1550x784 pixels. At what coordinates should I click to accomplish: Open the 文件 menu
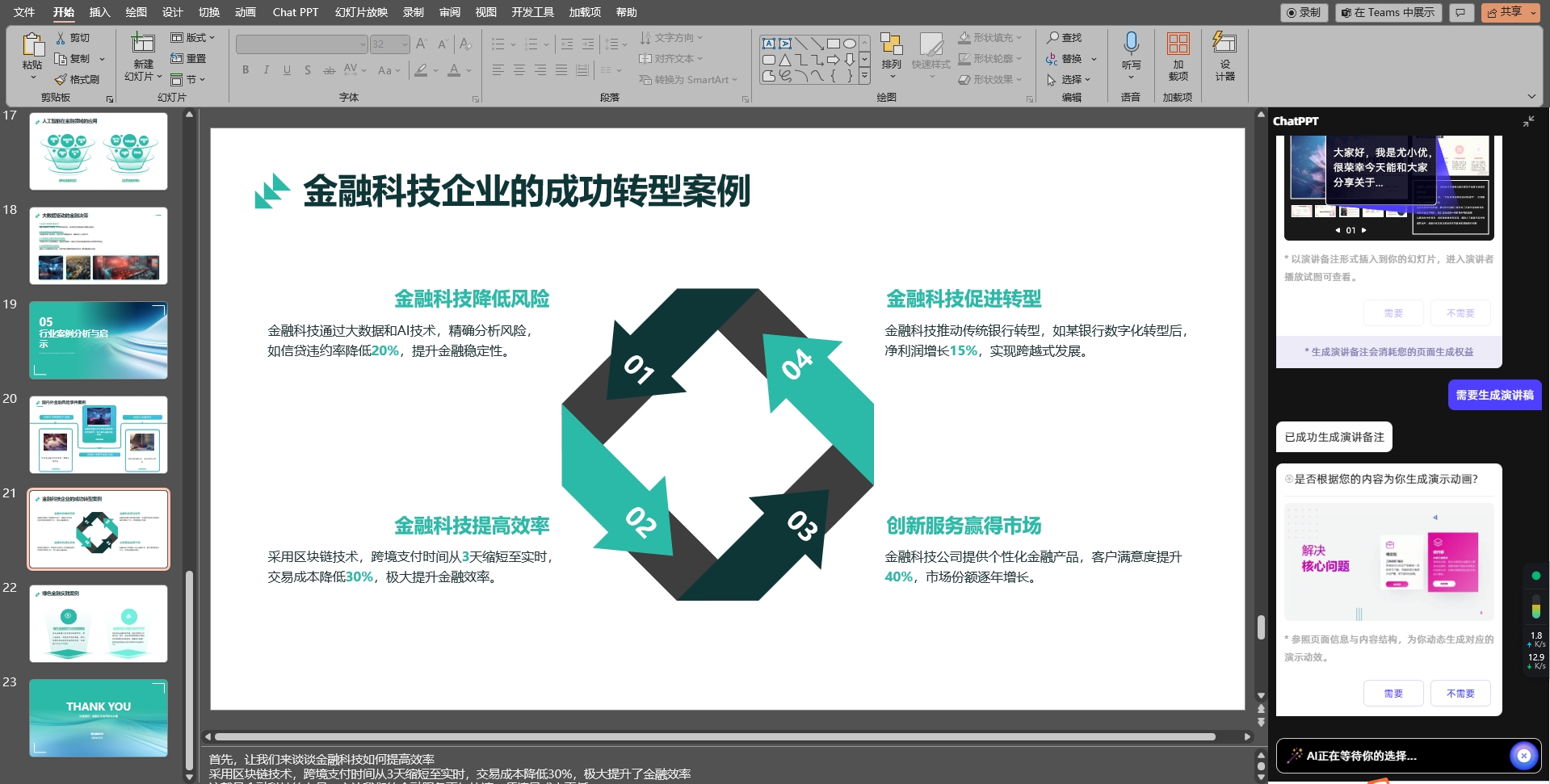24,12
